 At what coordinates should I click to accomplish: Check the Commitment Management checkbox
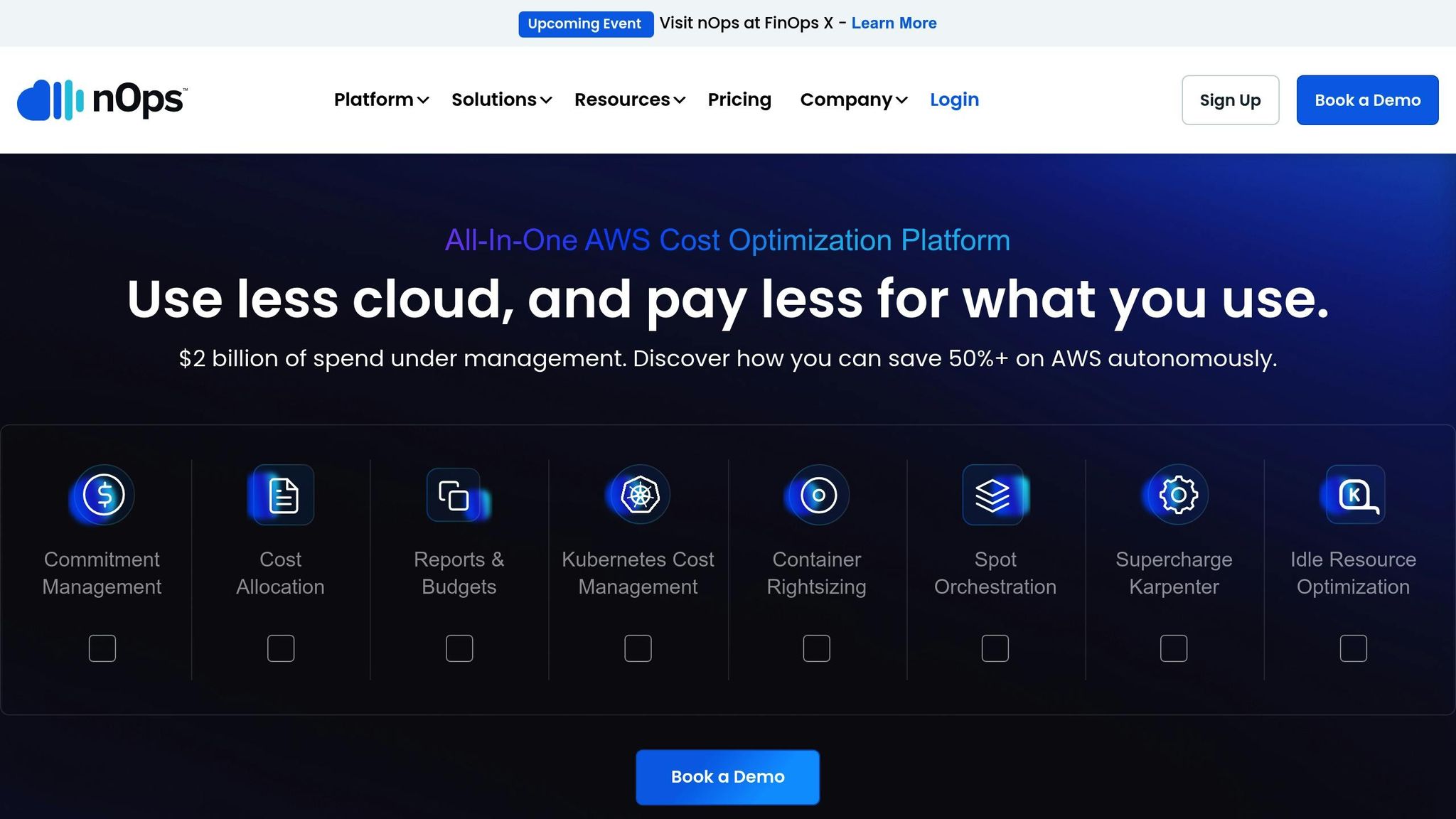click(x=102, y=648)
